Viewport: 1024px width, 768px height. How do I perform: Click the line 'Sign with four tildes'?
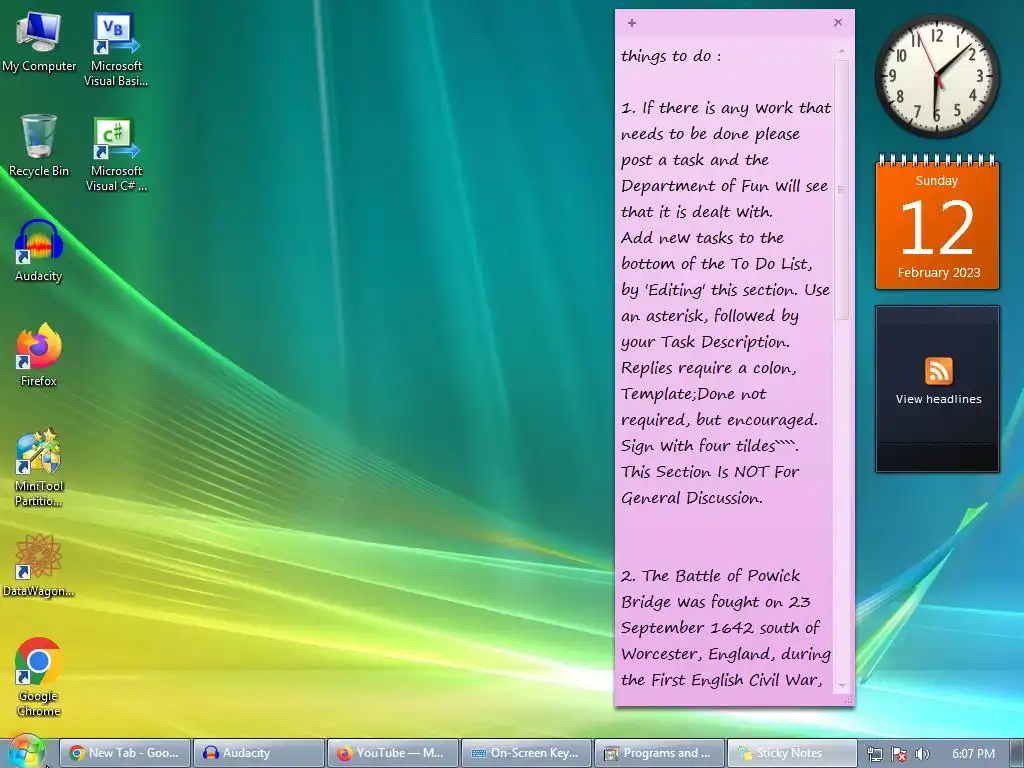point(709,446)
